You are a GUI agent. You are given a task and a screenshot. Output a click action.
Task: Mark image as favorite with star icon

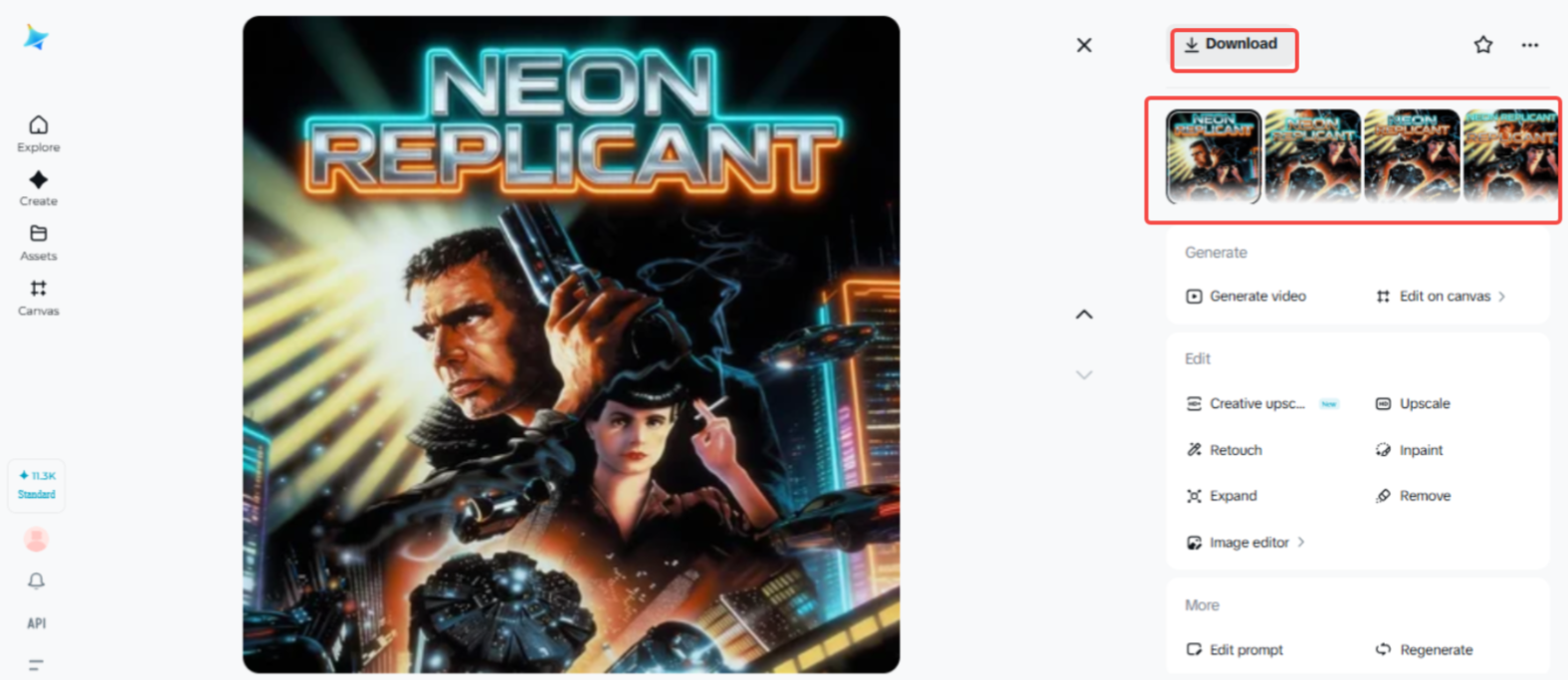coord(1482,45)
